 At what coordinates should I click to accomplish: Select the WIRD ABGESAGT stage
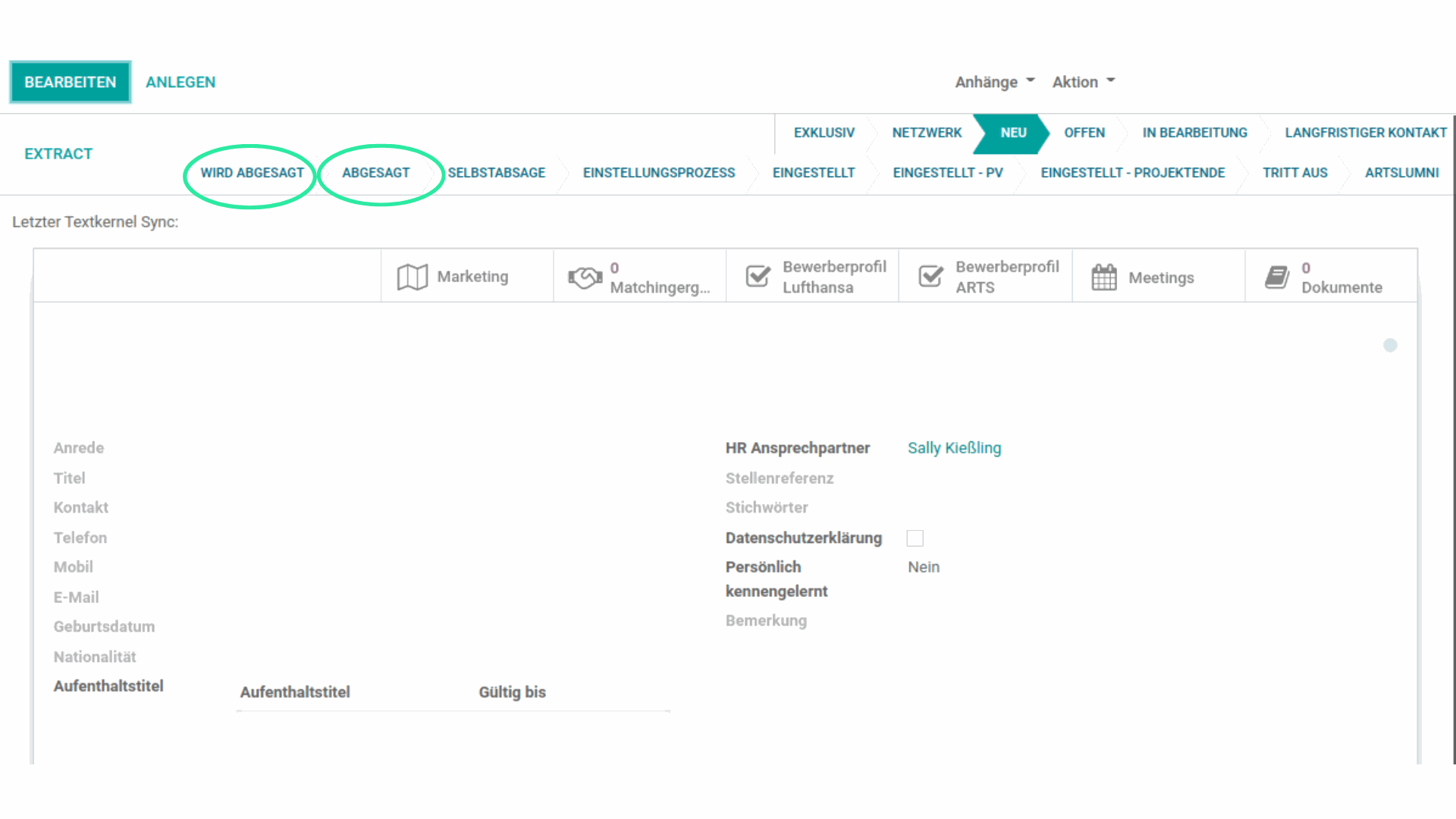tap(252, 173)
